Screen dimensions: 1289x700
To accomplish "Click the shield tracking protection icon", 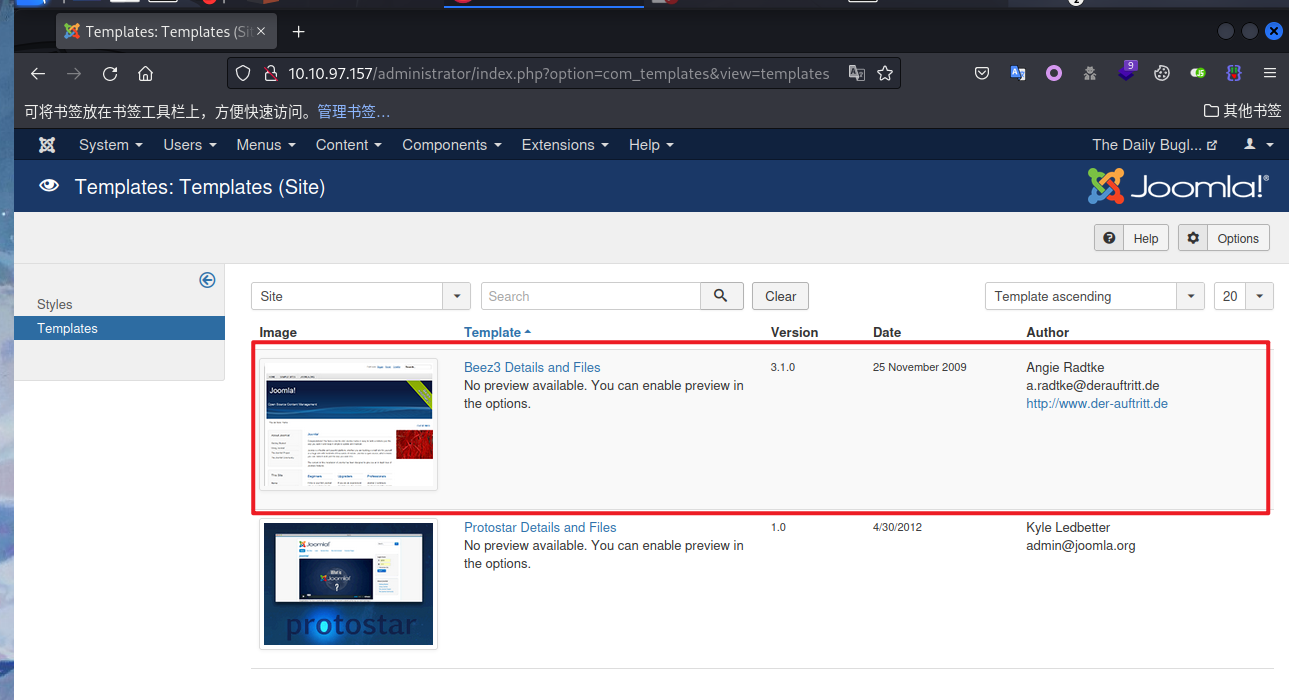I will tap(243, 73).
